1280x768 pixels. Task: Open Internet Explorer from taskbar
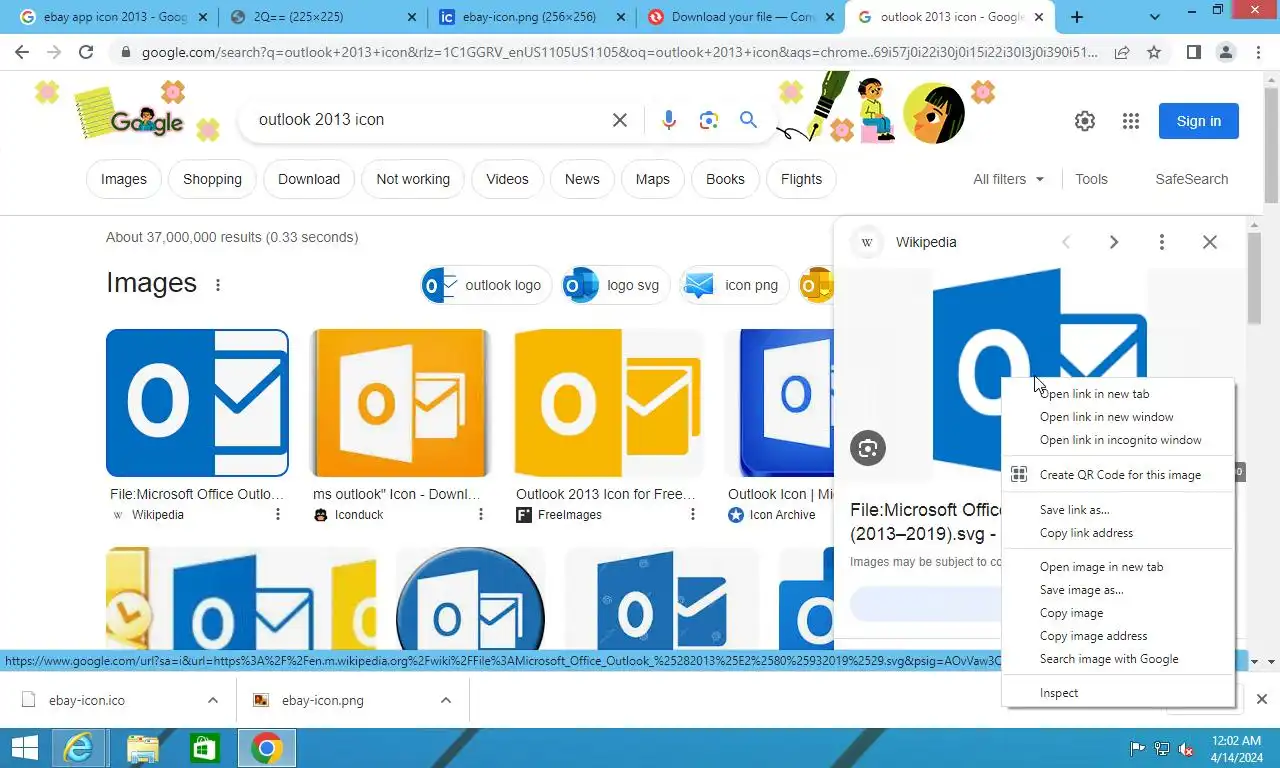pyautogui.click(x=80, y=748)
